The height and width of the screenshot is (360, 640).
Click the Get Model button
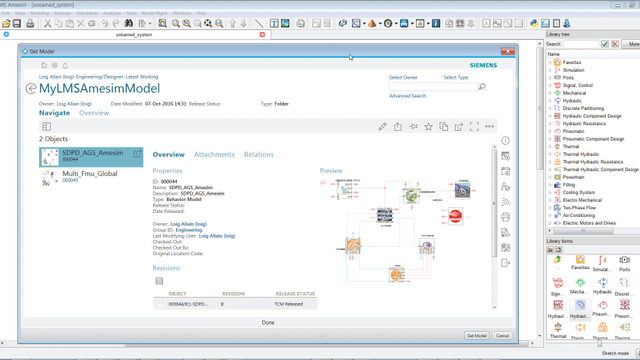(476, 336)
